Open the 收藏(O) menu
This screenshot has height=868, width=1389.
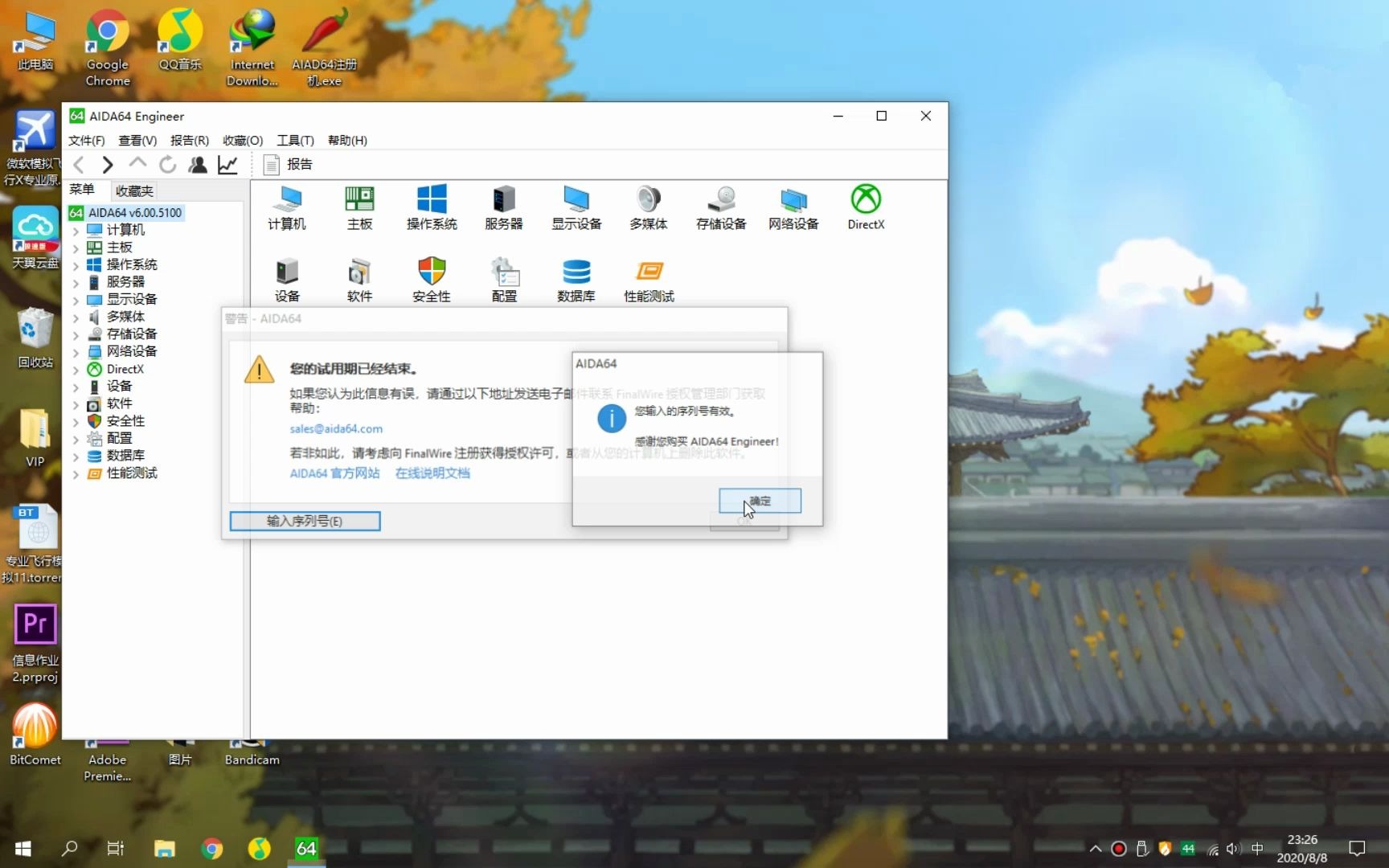click(x=243, y=140)
